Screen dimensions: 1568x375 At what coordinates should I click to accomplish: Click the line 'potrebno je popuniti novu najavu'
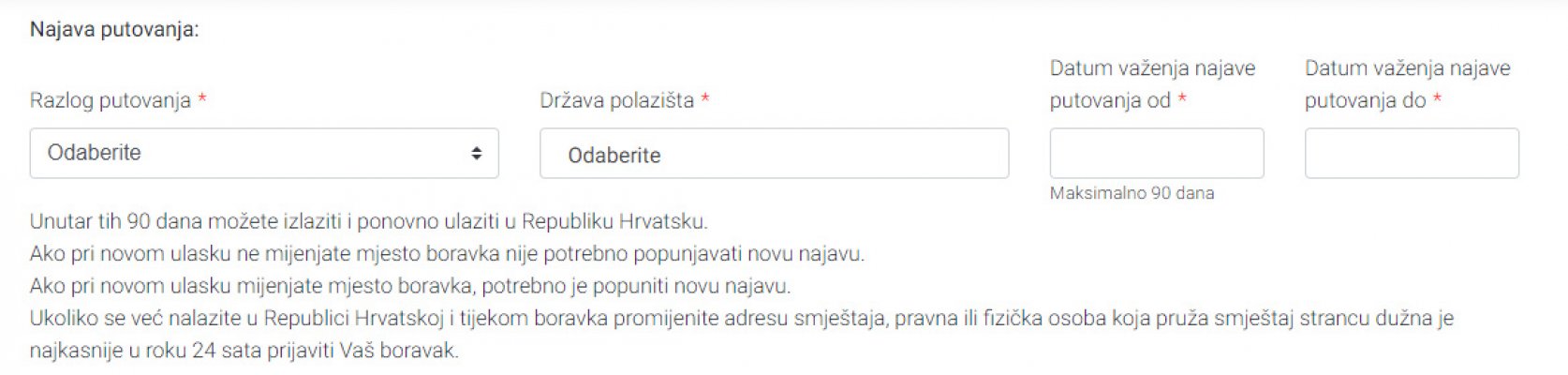tap(410, 286)
